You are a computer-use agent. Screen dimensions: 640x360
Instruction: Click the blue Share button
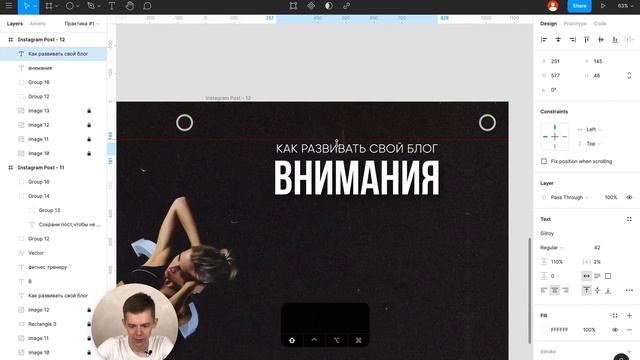coord(579,6)
